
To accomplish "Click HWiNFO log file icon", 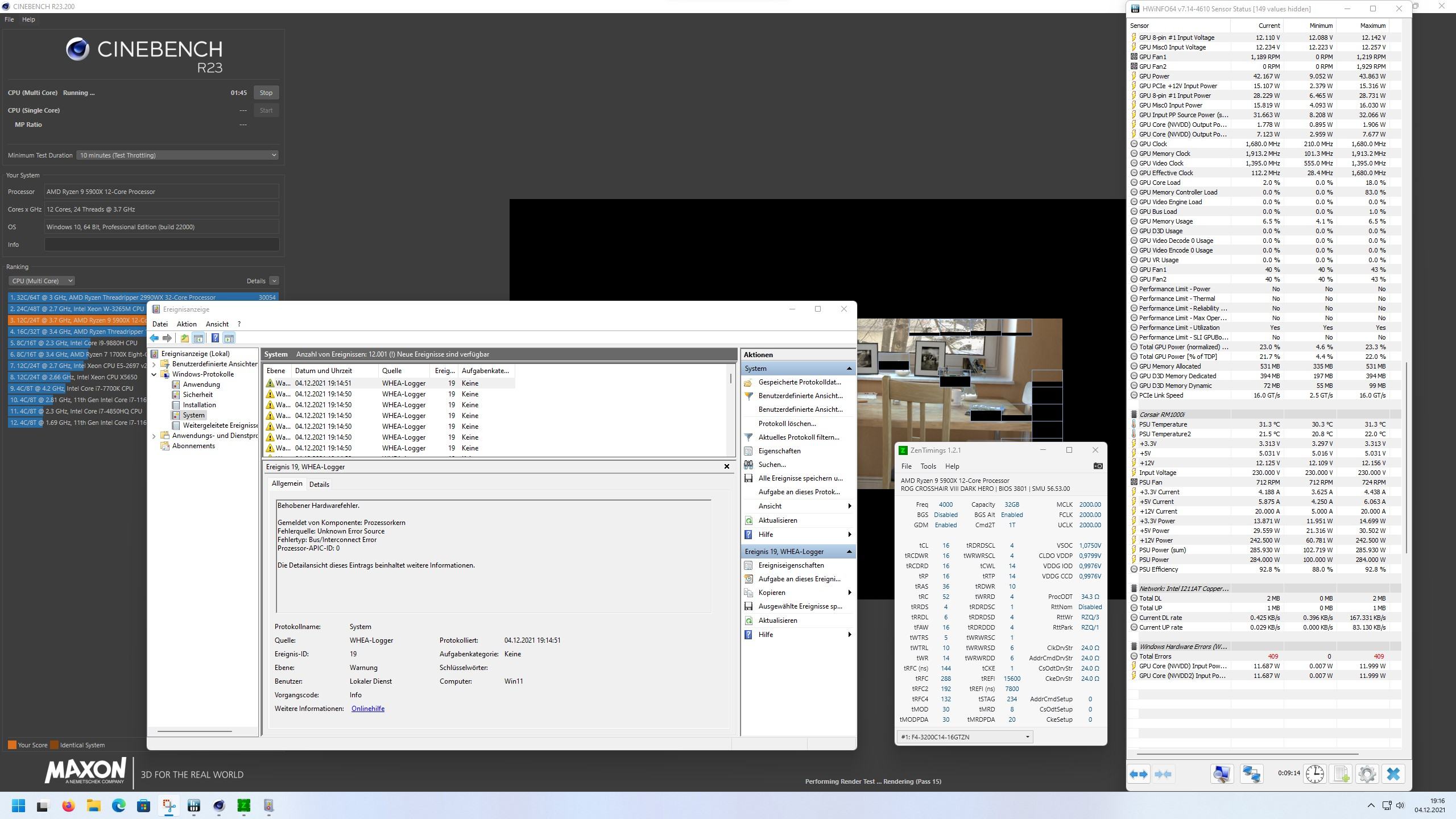I will [1341, 773].
